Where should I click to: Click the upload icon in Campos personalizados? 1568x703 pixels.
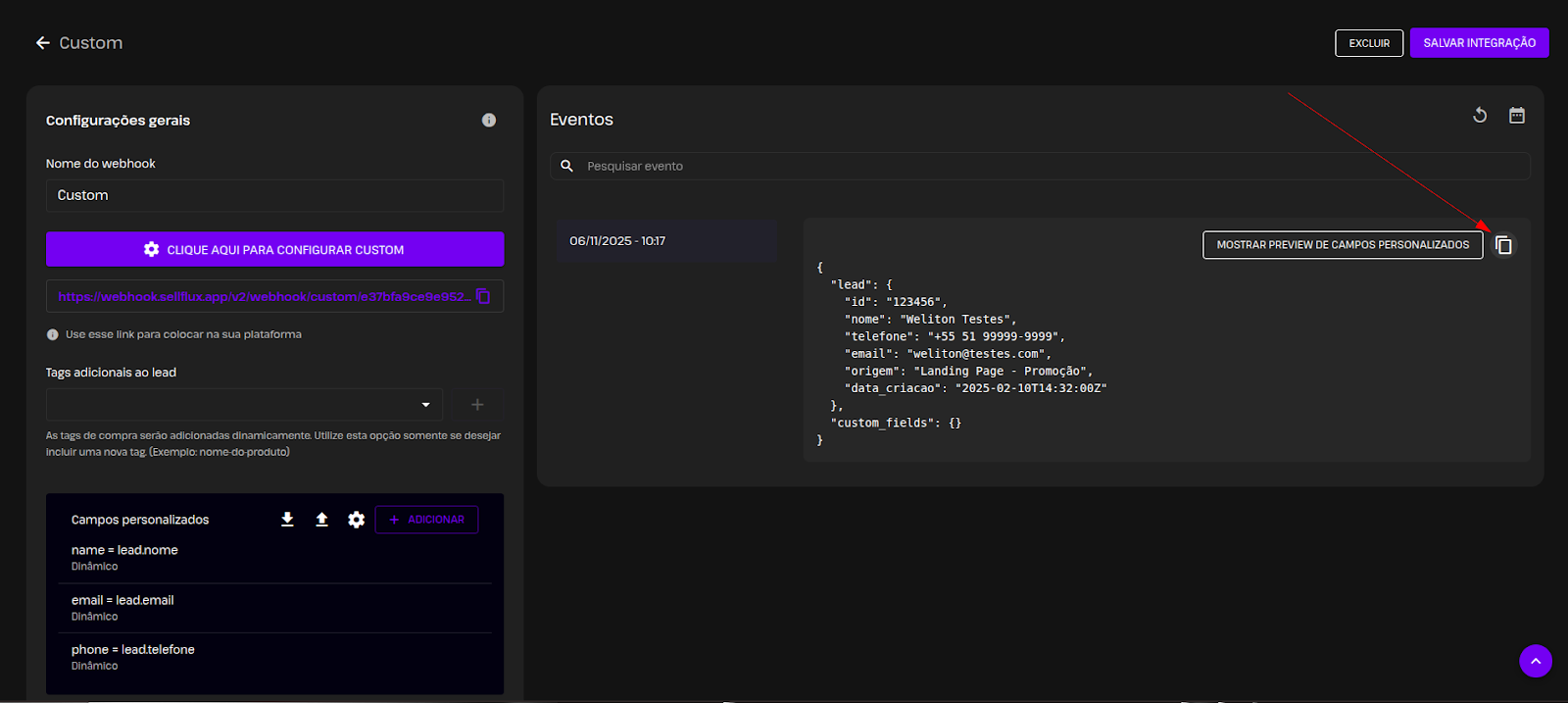click(321, 520)
